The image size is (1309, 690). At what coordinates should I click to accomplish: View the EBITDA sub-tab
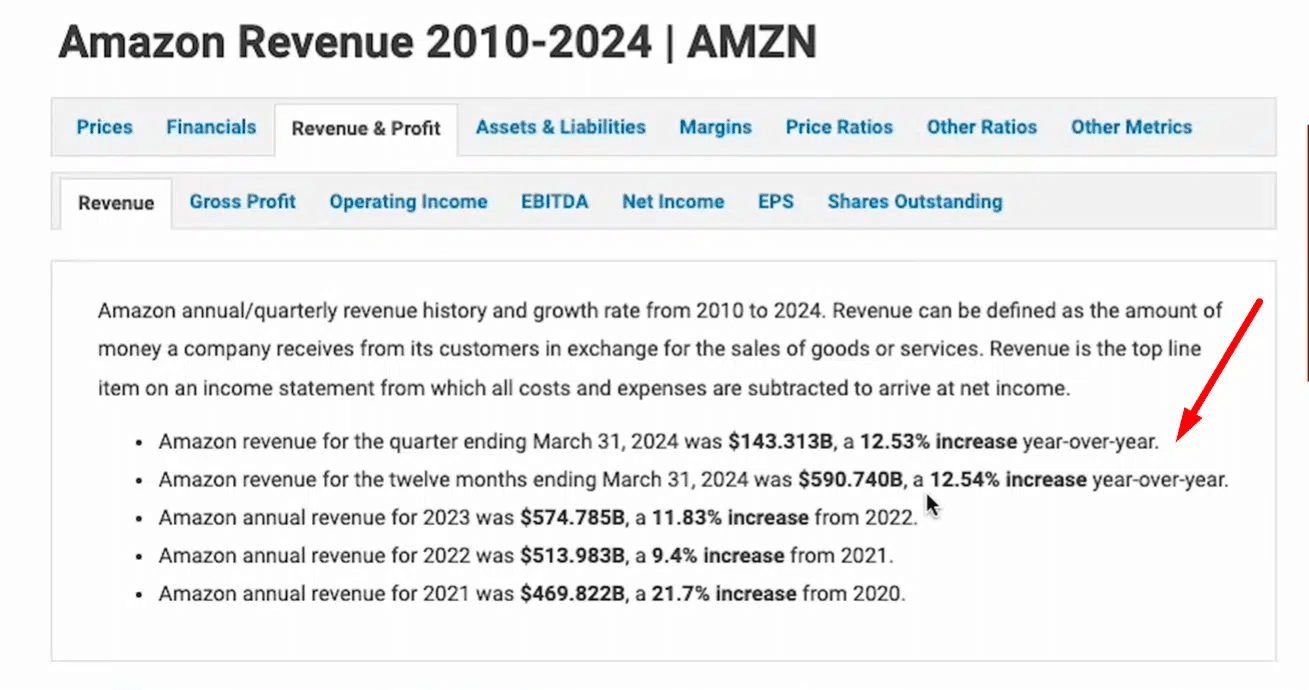pyautogui.click(x=554, y=201)
